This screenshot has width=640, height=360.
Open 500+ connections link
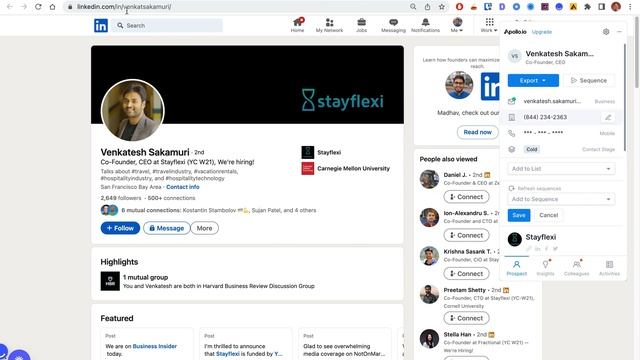(x=171, y=198)
